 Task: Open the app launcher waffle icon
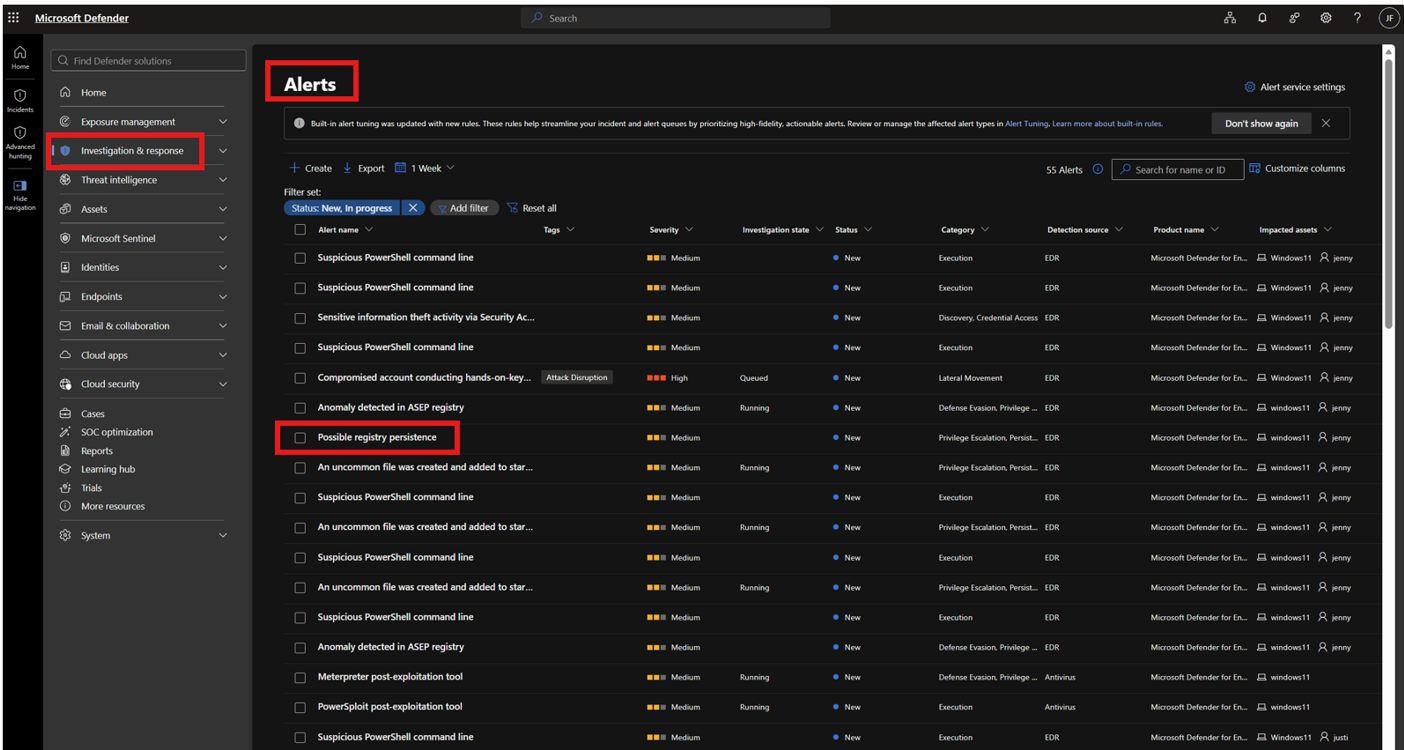click(x=13, y=18)
